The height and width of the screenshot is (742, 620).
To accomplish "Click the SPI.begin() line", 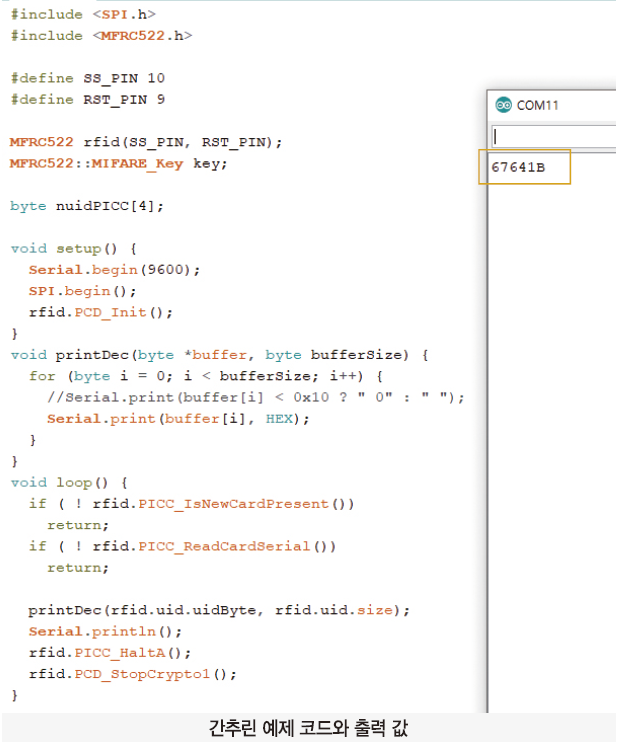I will point(82,292).
